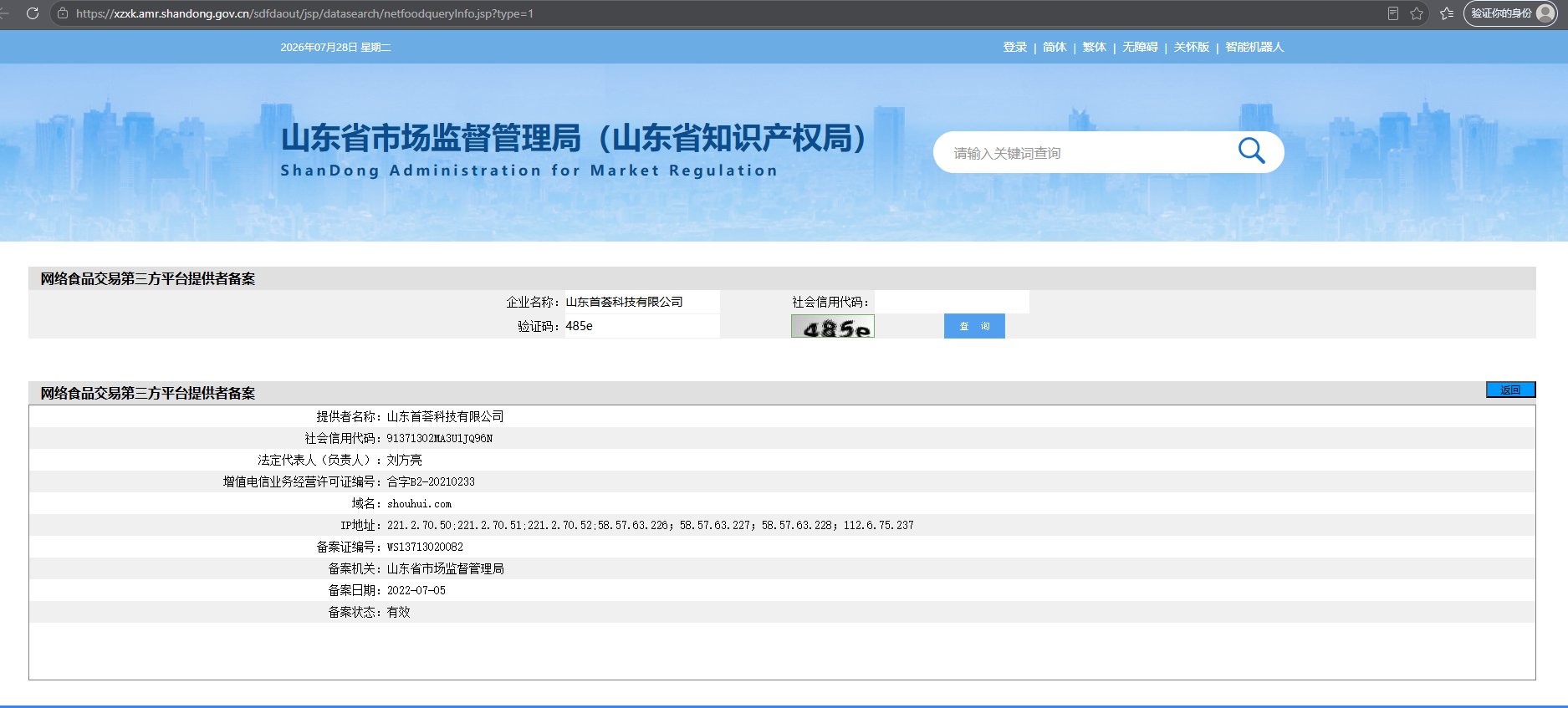The width and height of the screenshot is (1568, 708).
Task: Select license number 合字B2-20210233
Action: tap(431, 481)
